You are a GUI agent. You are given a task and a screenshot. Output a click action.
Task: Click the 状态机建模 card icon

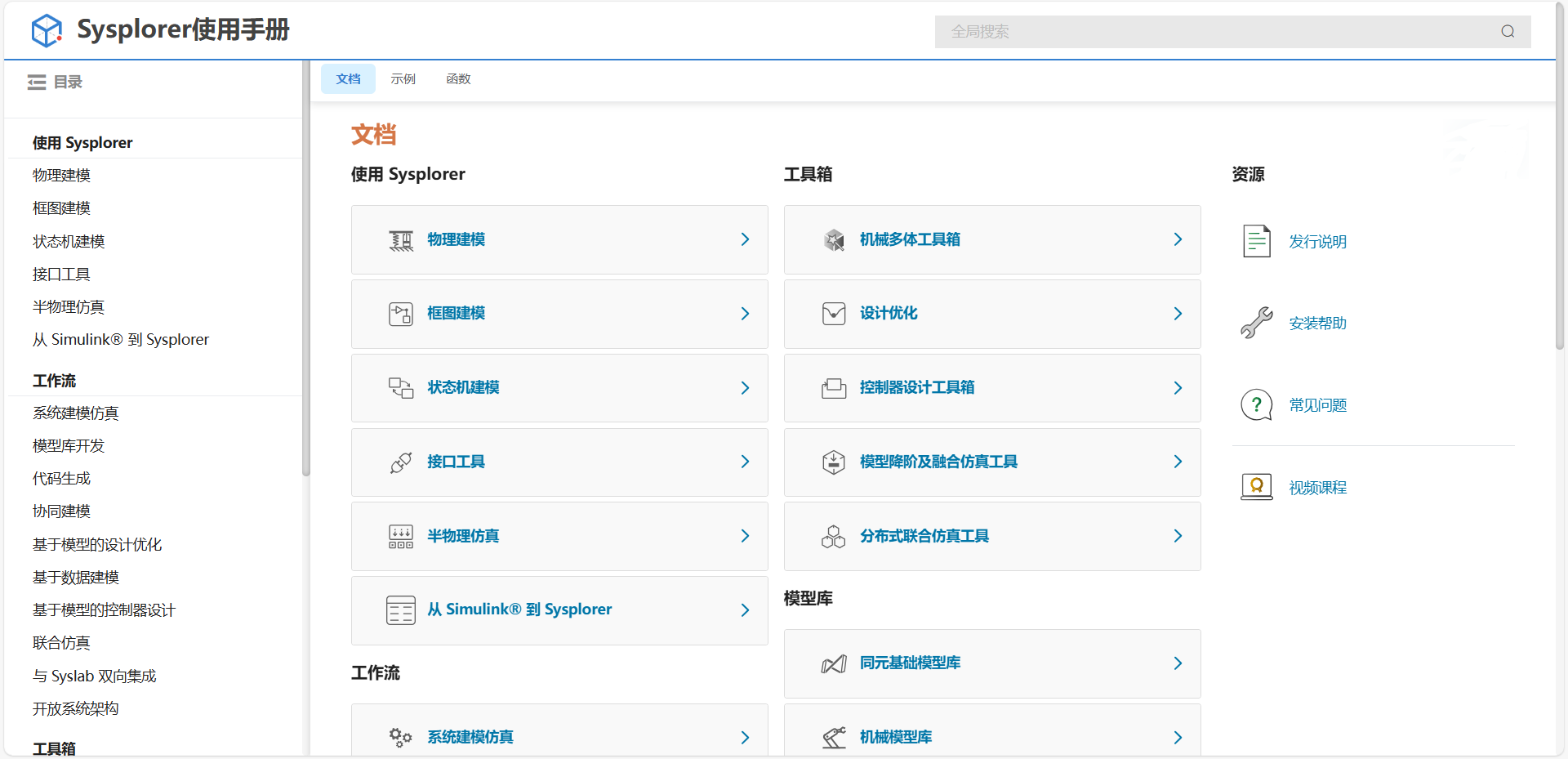401,388
